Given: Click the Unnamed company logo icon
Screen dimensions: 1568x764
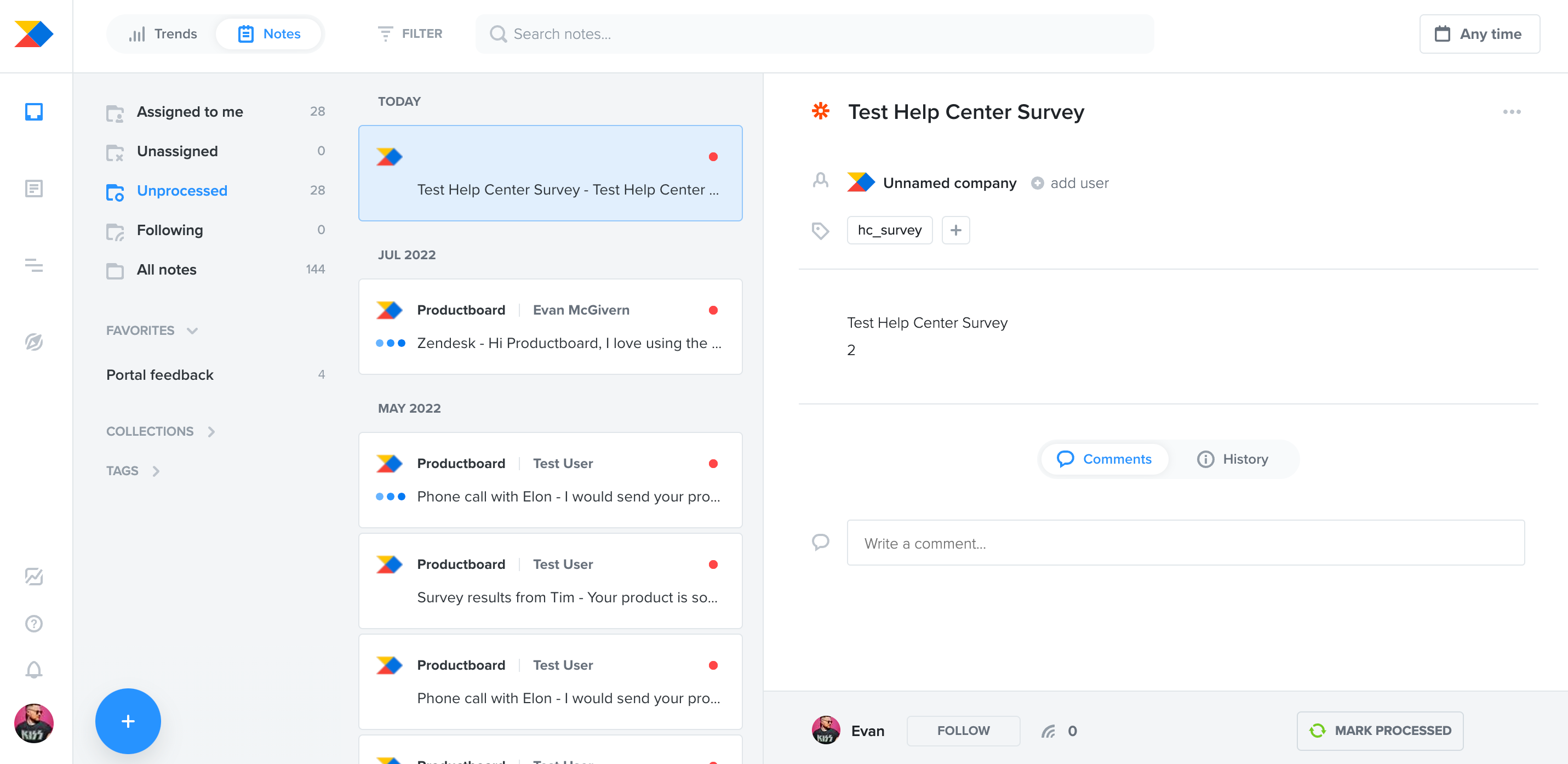Looking at the screenshot, I should click(x=861, y=182).
